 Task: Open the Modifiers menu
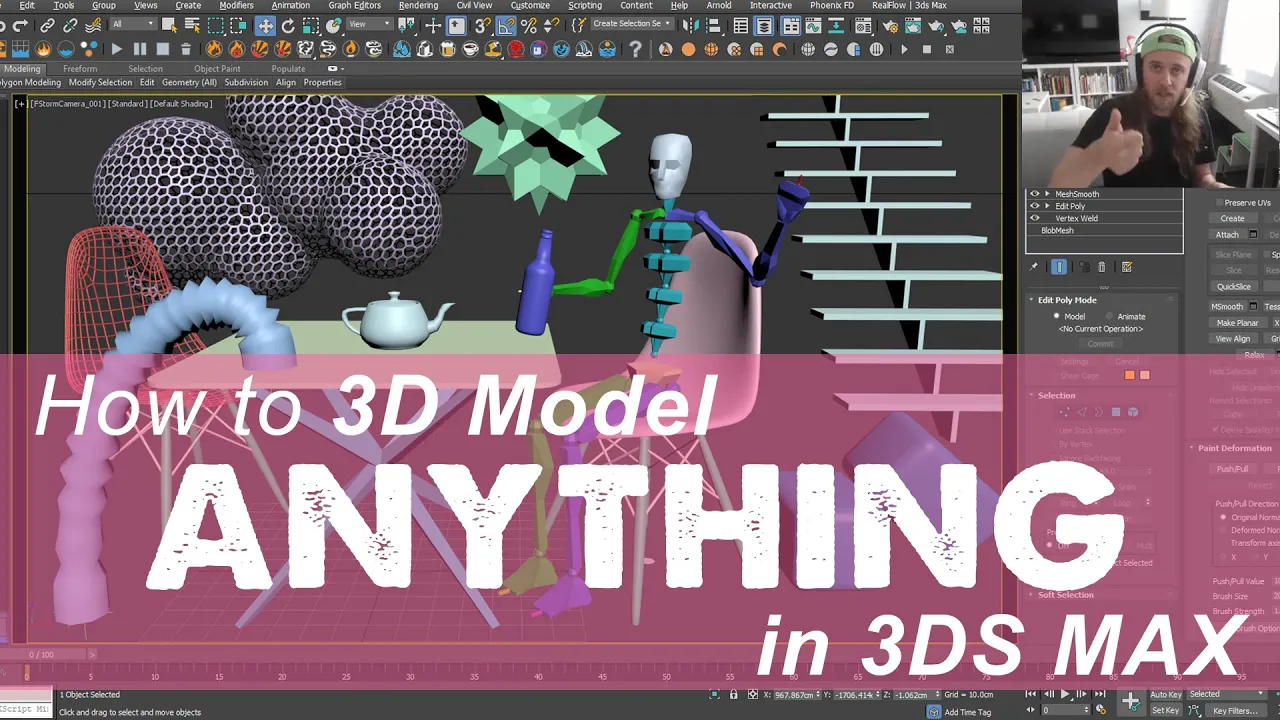(237, 5)
